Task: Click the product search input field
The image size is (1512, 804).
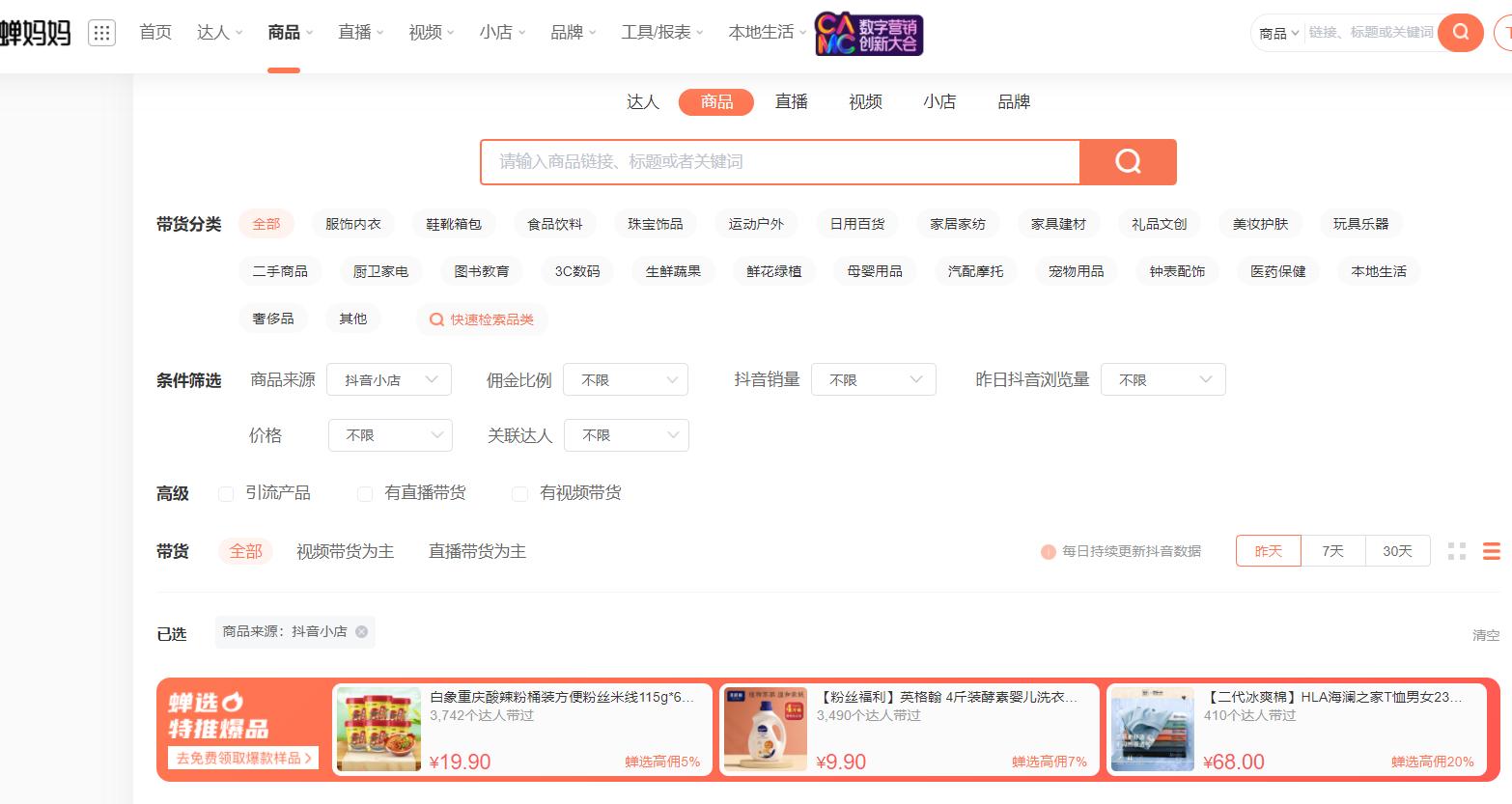Action: 780,161
